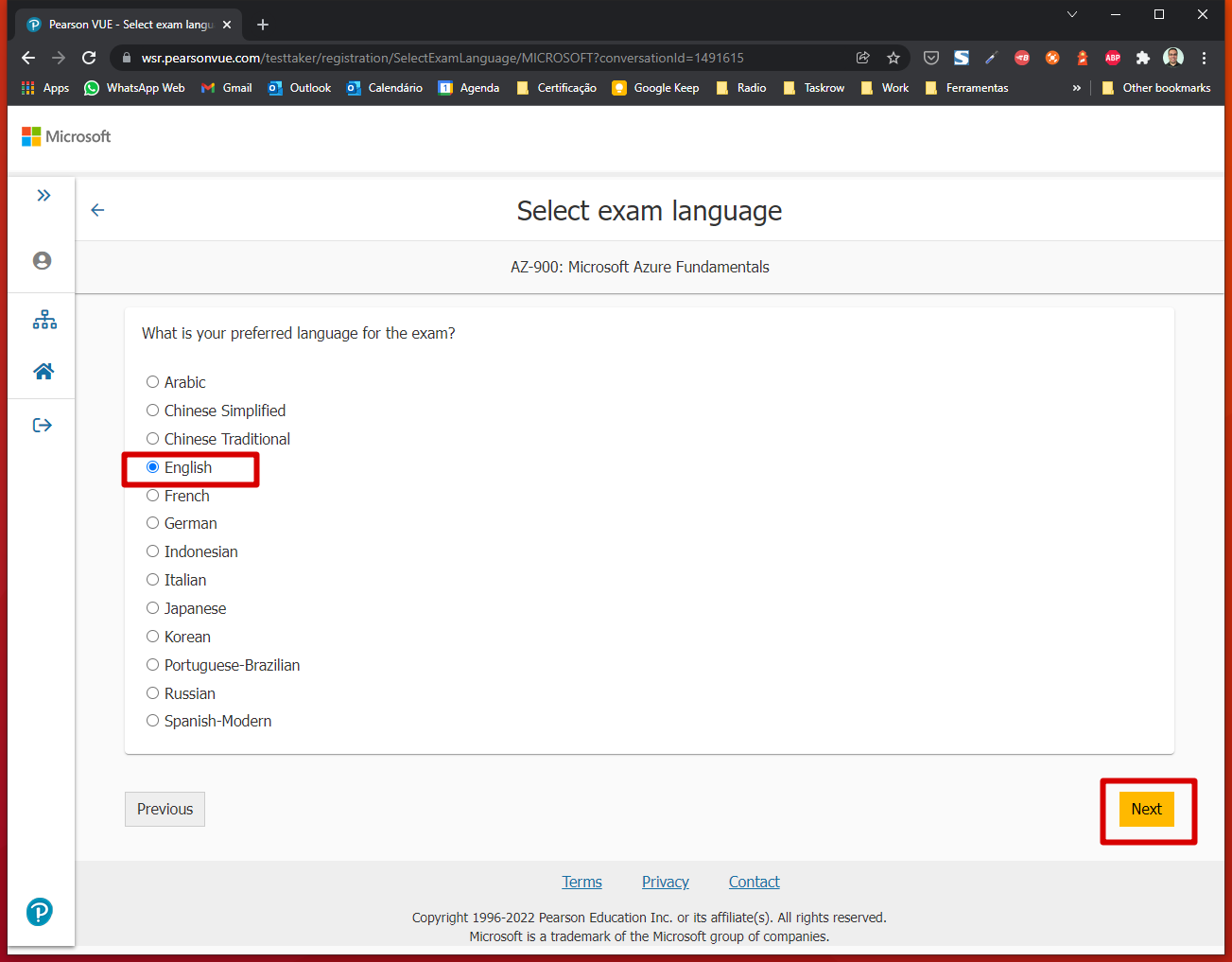Click the Microsoft logo header

click(x=66, y=136)
